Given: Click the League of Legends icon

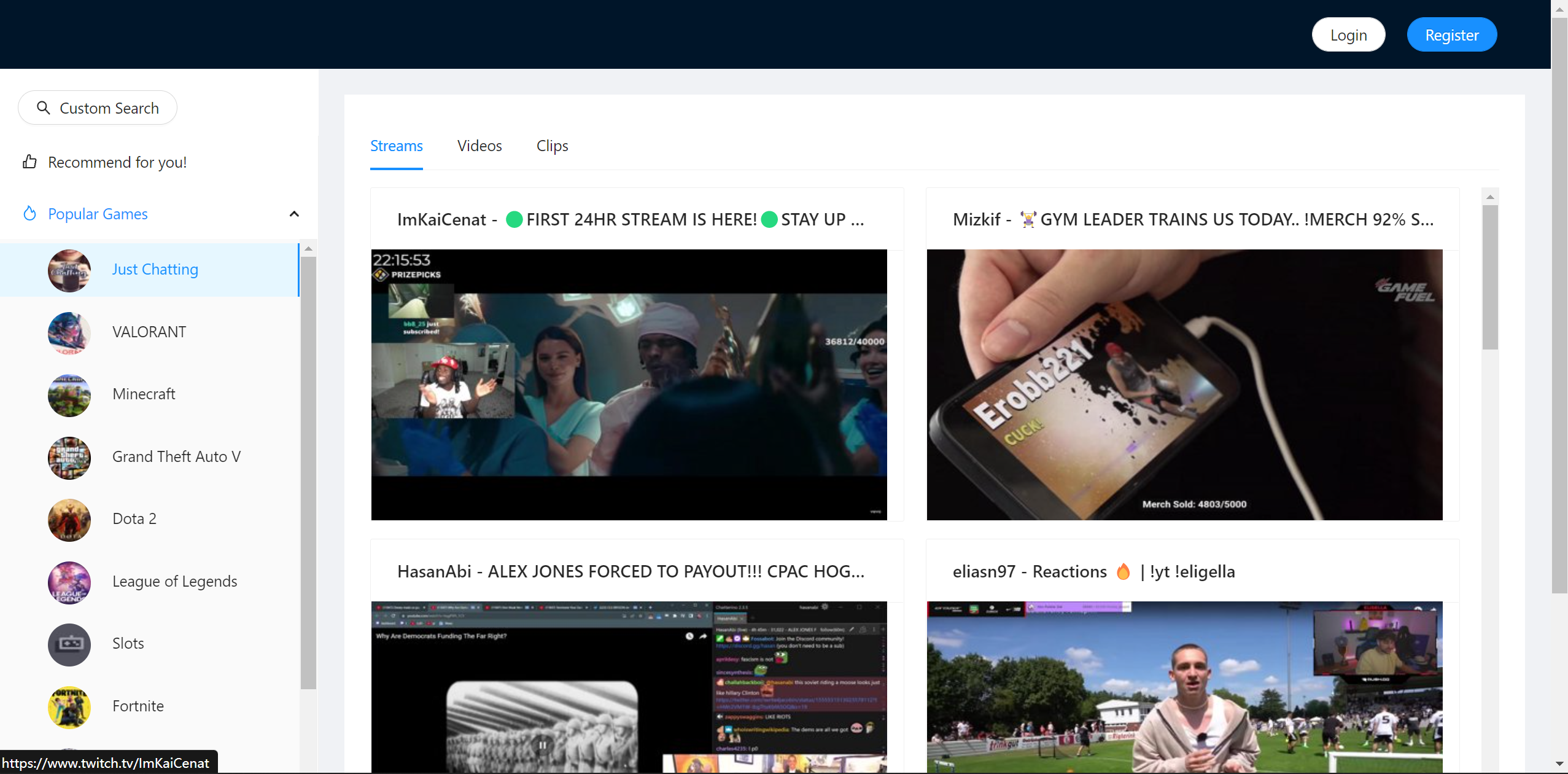Looking at the screenshot, I should tap(69, 582).
